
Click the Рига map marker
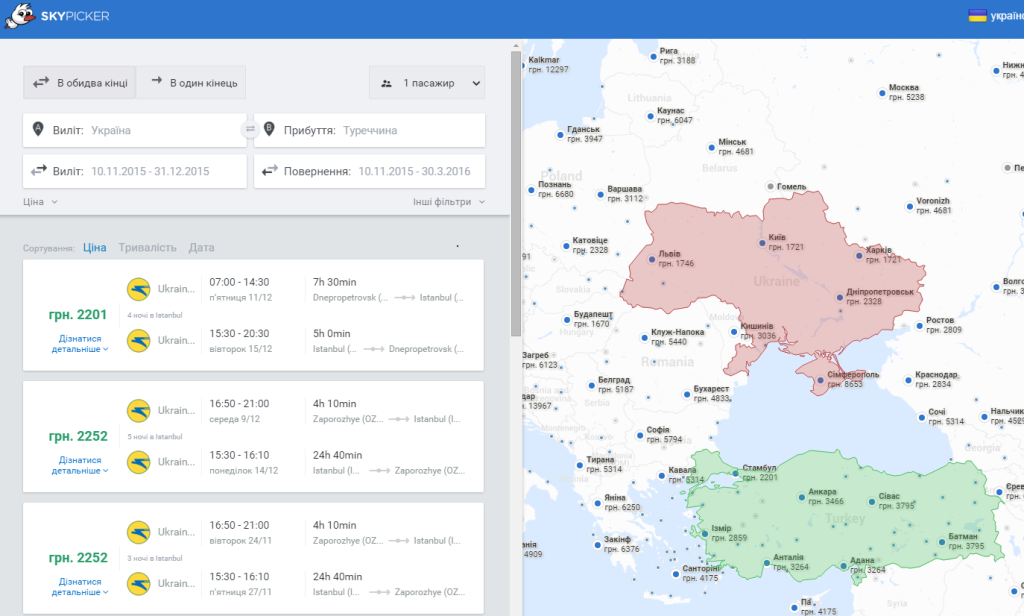(x=653, y=56)
